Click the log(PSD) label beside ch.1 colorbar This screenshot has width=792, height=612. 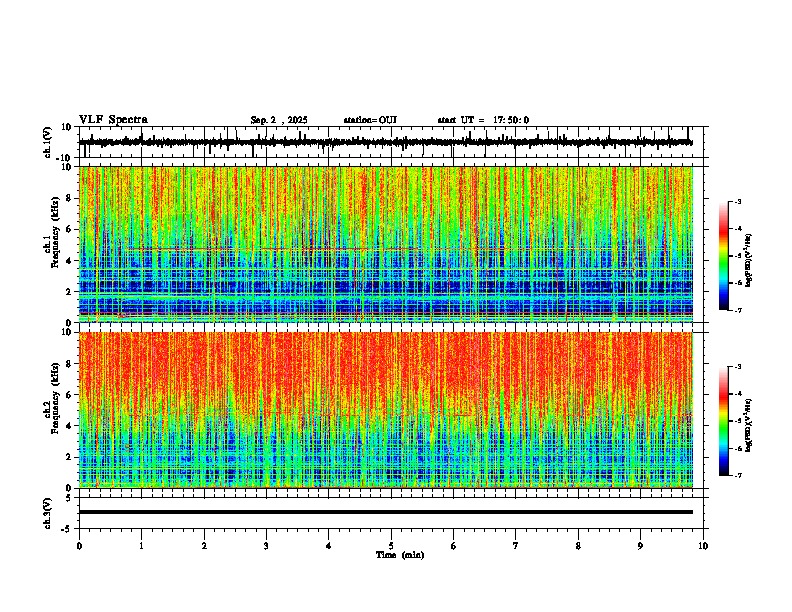pos(749,261)
